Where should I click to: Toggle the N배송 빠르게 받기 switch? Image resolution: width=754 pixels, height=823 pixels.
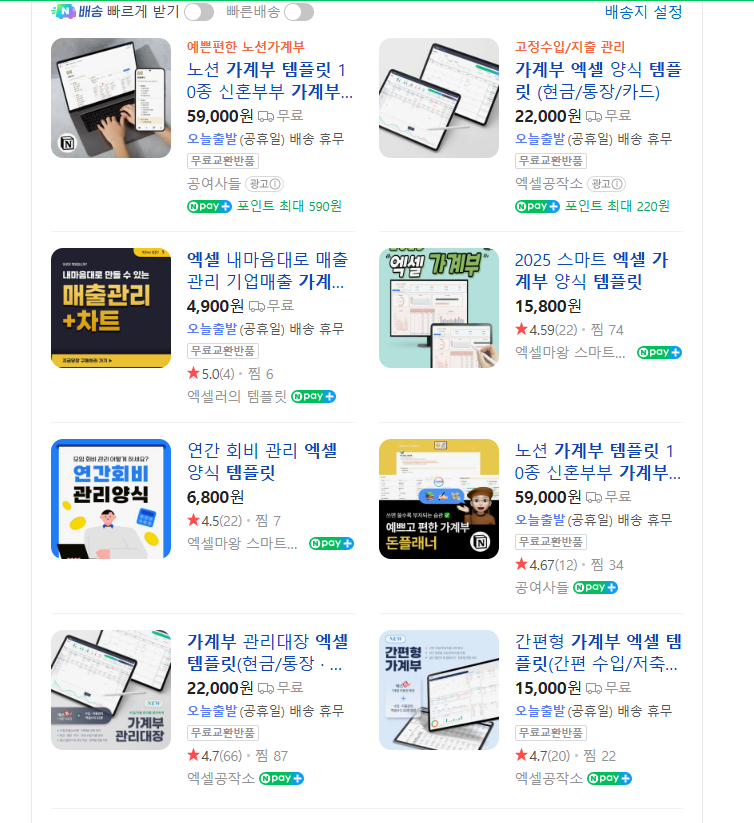point(199,12)
